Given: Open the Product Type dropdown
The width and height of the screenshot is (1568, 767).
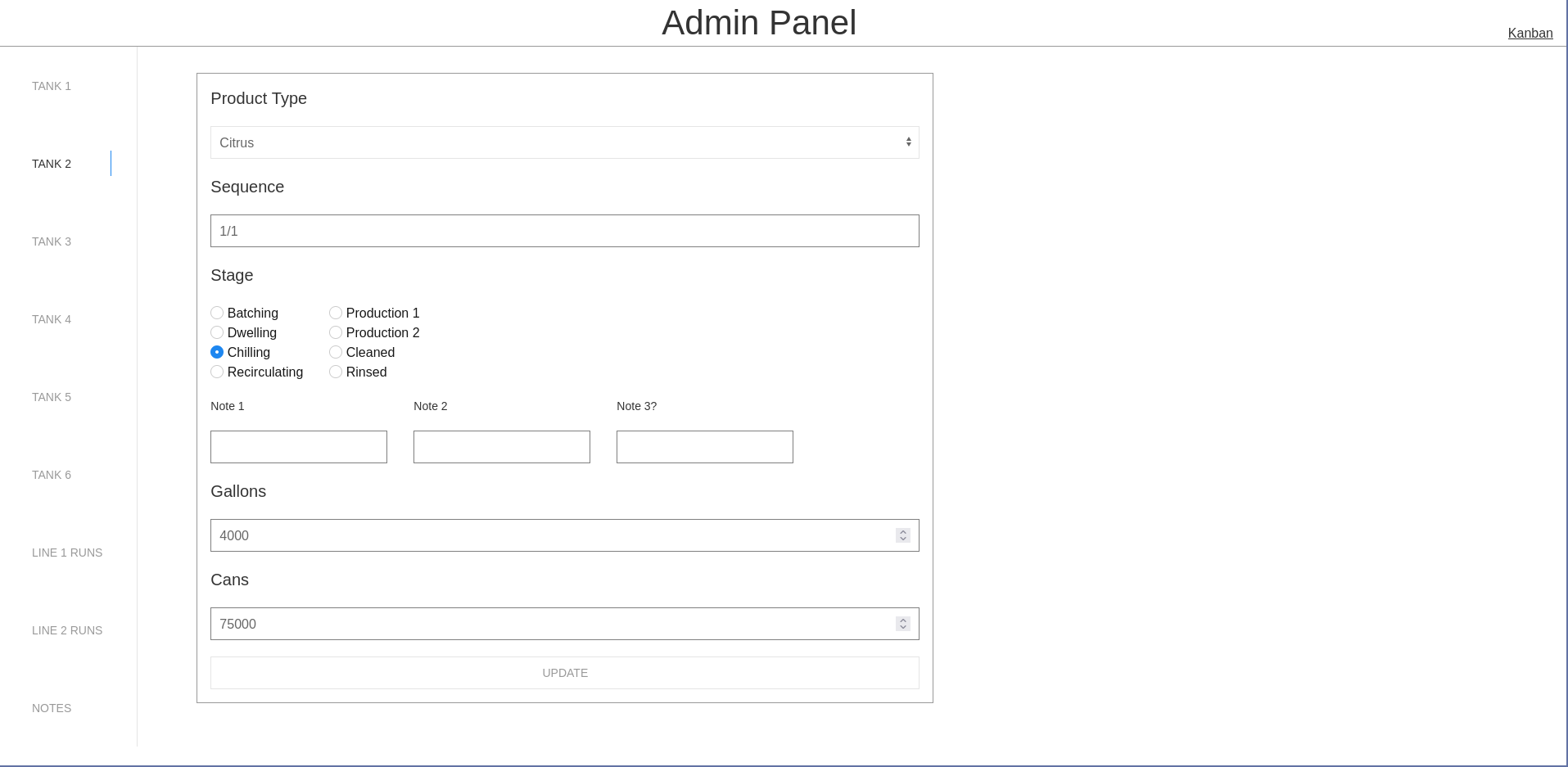Looking at the screenshot, I should (564, 142).
